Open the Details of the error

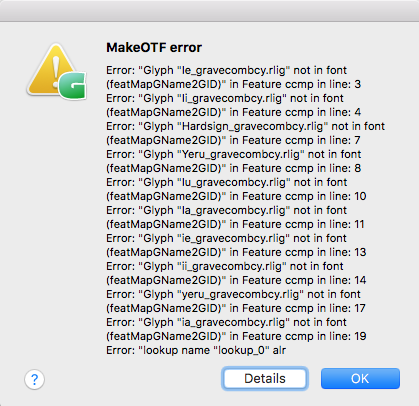click(265, 378)
